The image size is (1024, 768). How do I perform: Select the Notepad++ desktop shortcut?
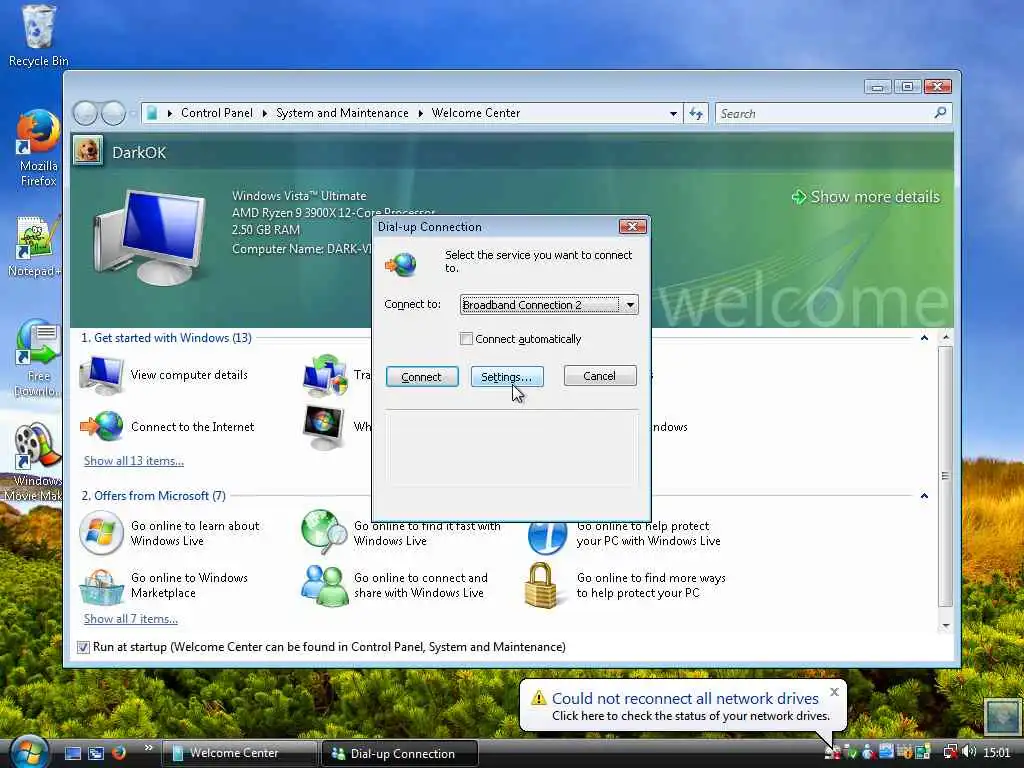point(36,247)
